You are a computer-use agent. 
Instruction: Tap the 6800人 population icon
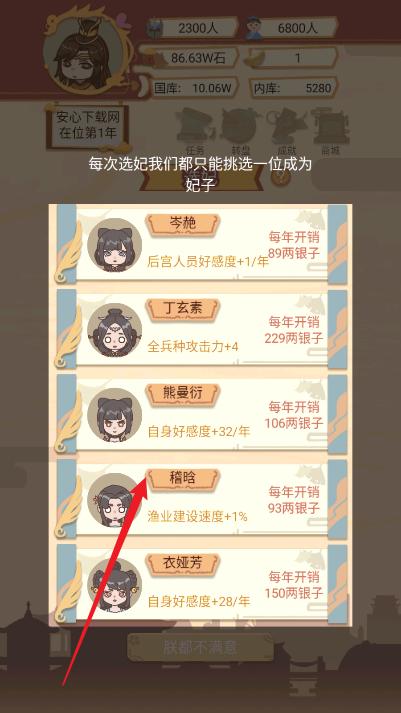click(256, 29)
